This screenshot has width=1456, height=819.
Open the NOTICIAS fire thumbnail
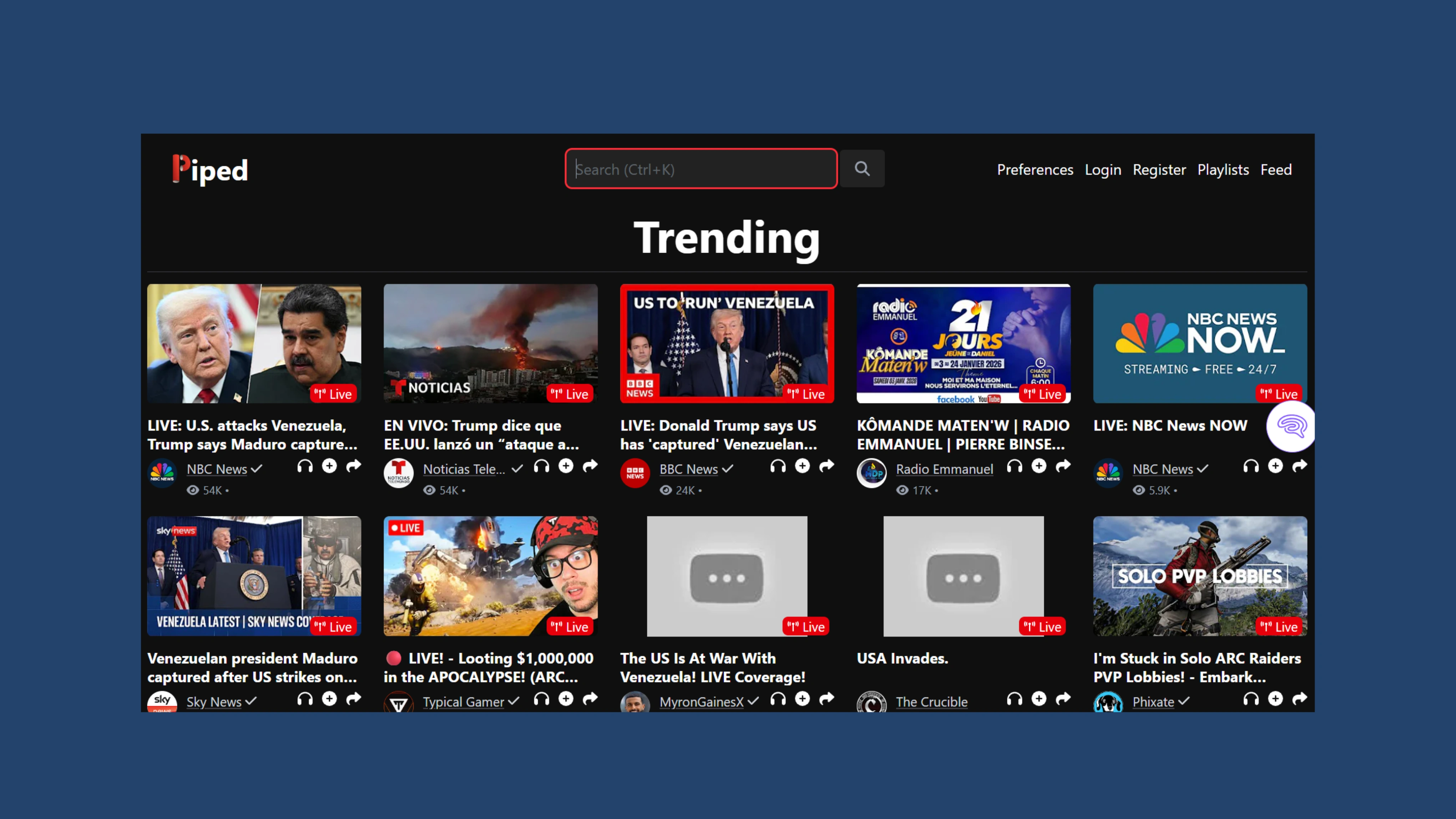(x=491, y=344)
